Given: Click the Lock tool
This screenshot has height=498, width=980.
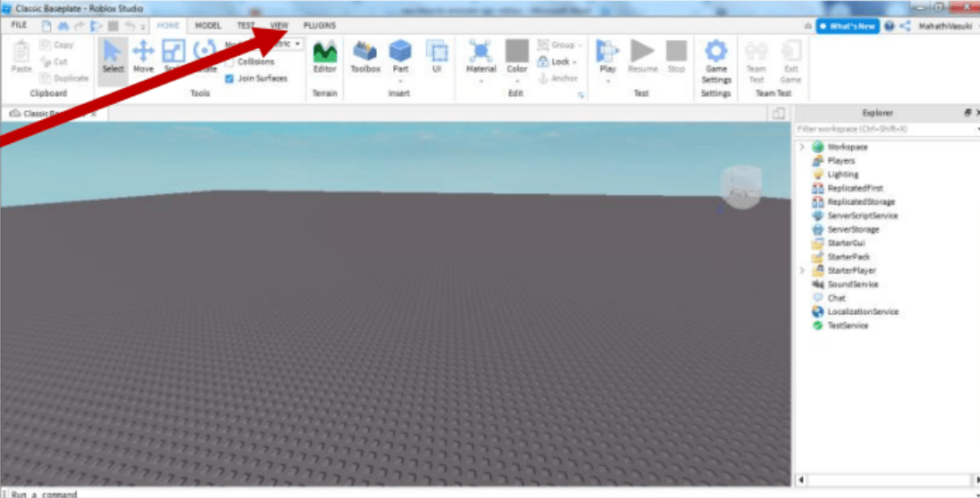Looking at the screenshot, I should tap(557, 62).
